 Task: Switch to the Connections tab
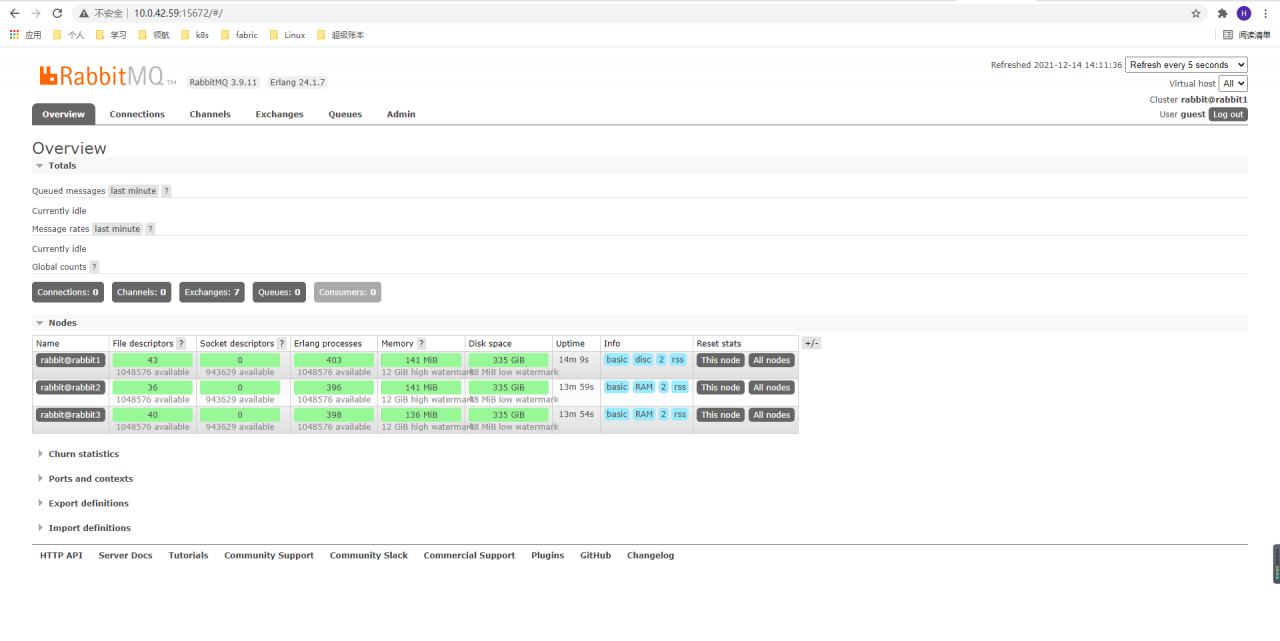coord(137,114)
